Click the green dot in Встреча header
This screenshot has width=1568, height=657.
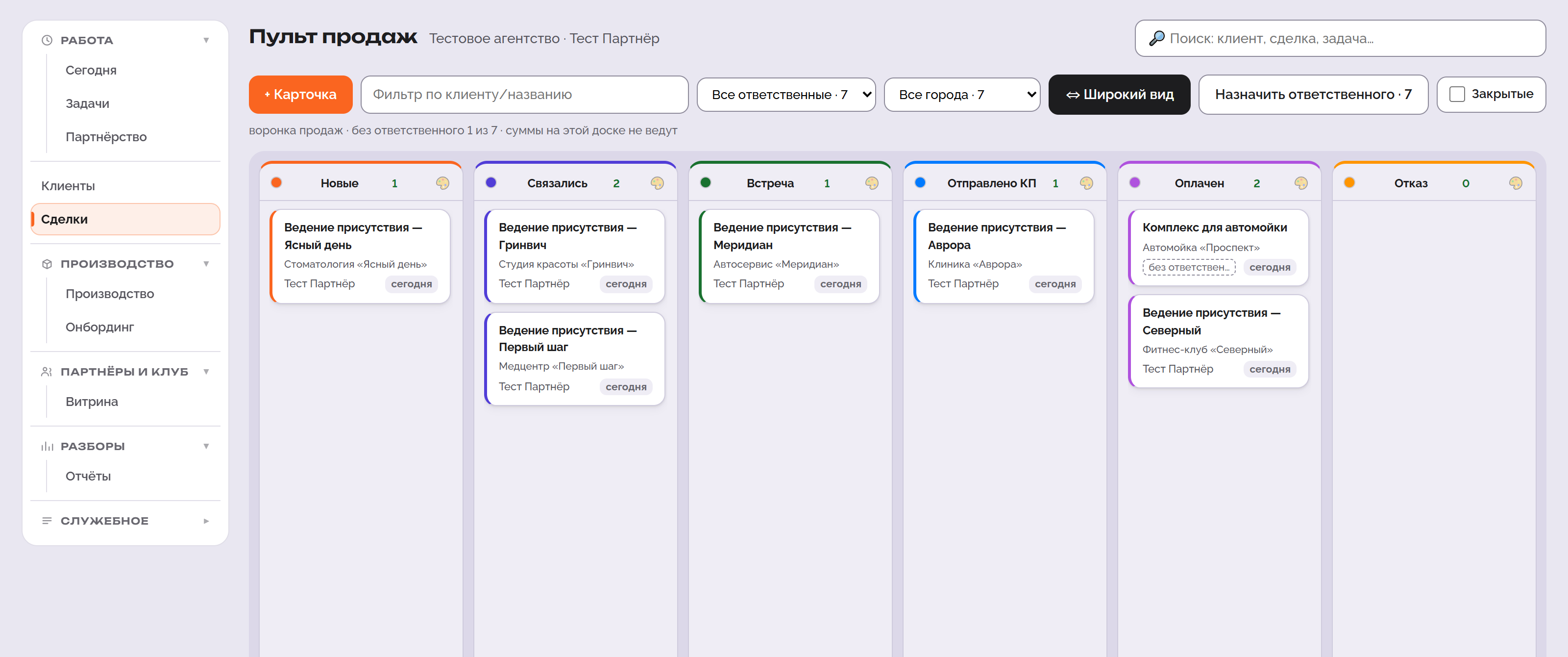click(706, 183)
